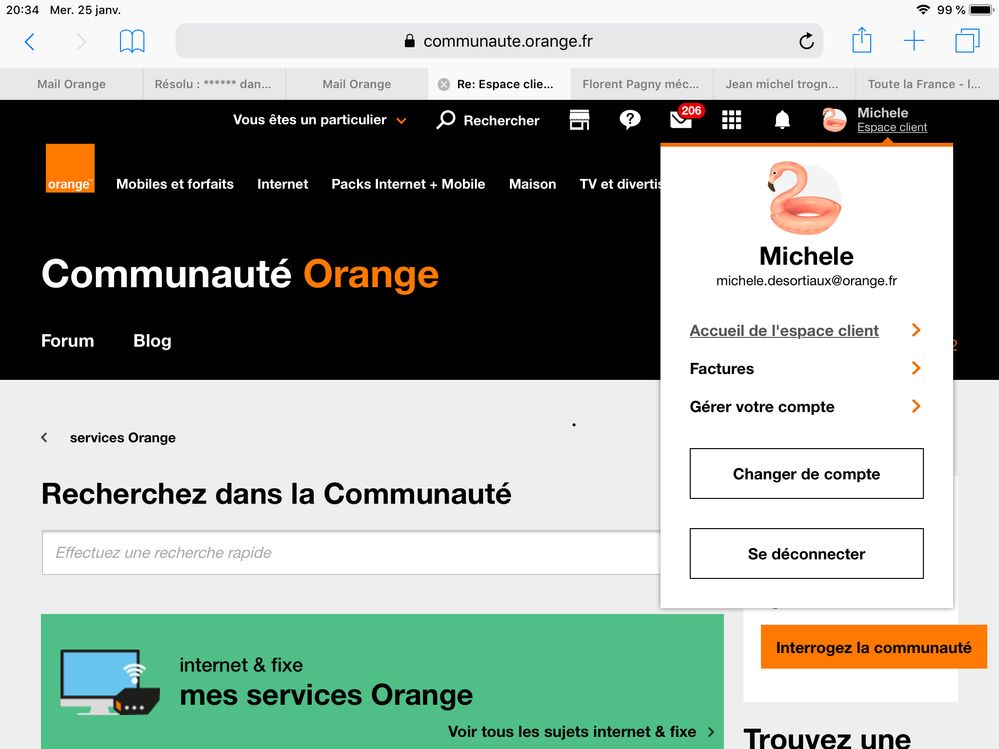The height and width of the screenshot is (749, 999).
Task: Open Safari share sheet icon
Action: (x=861, y=40)
